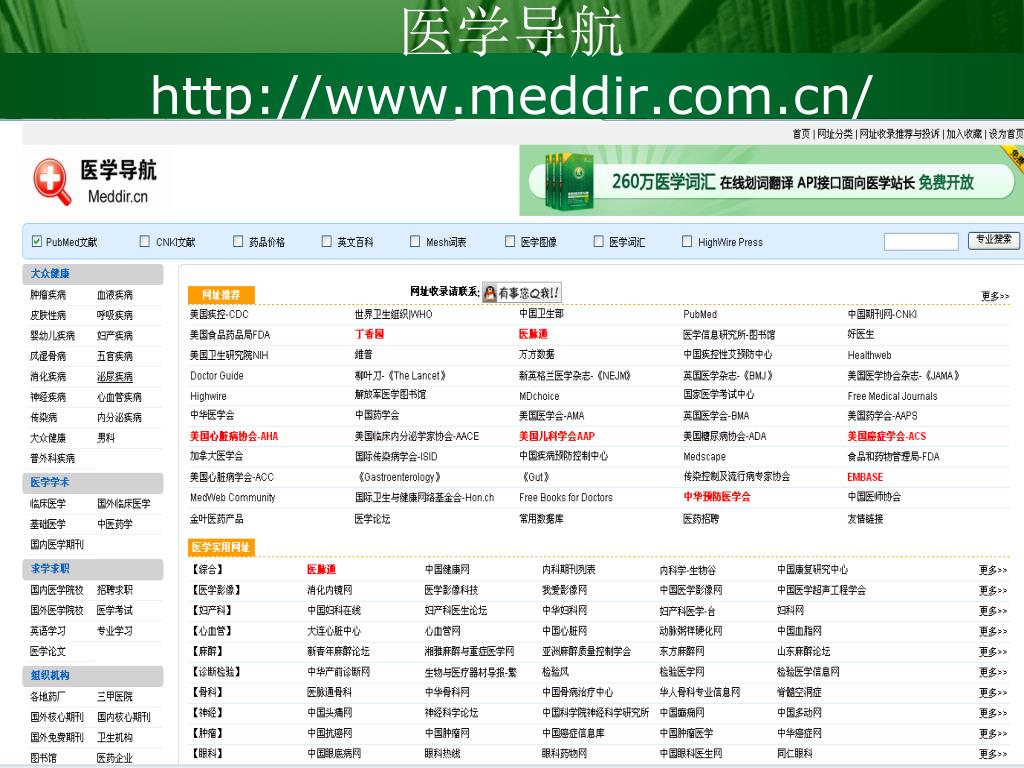Go to 首页 in top navigation
The height and width of the screenshot is (768, 1024).
801,134
